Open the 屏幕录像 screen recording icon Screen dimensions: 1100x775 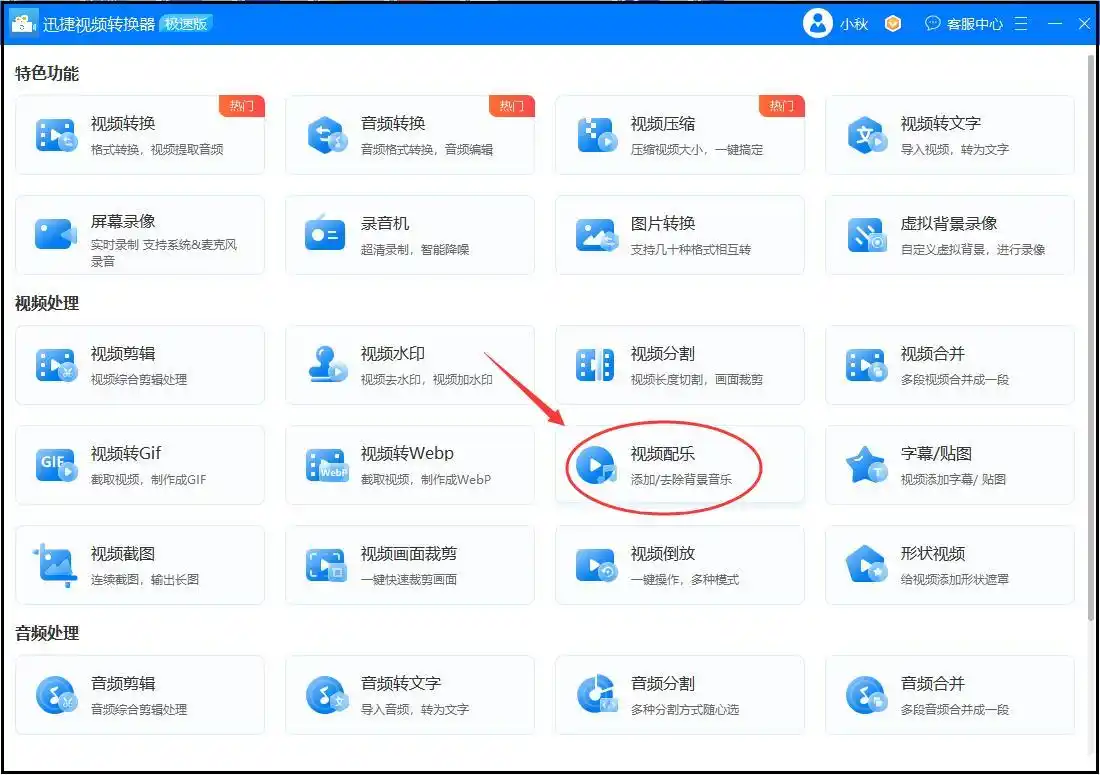[x=56, y=235]
